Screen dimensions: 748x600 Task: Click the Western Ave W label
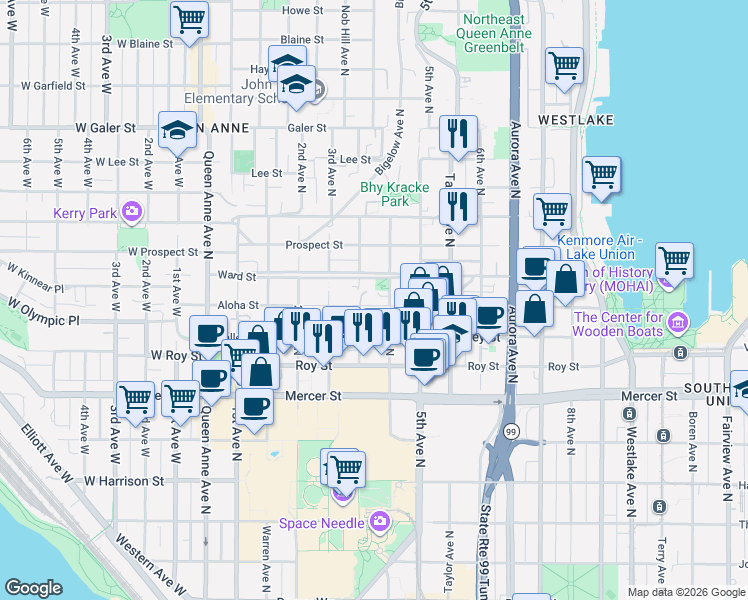(150, 565)
